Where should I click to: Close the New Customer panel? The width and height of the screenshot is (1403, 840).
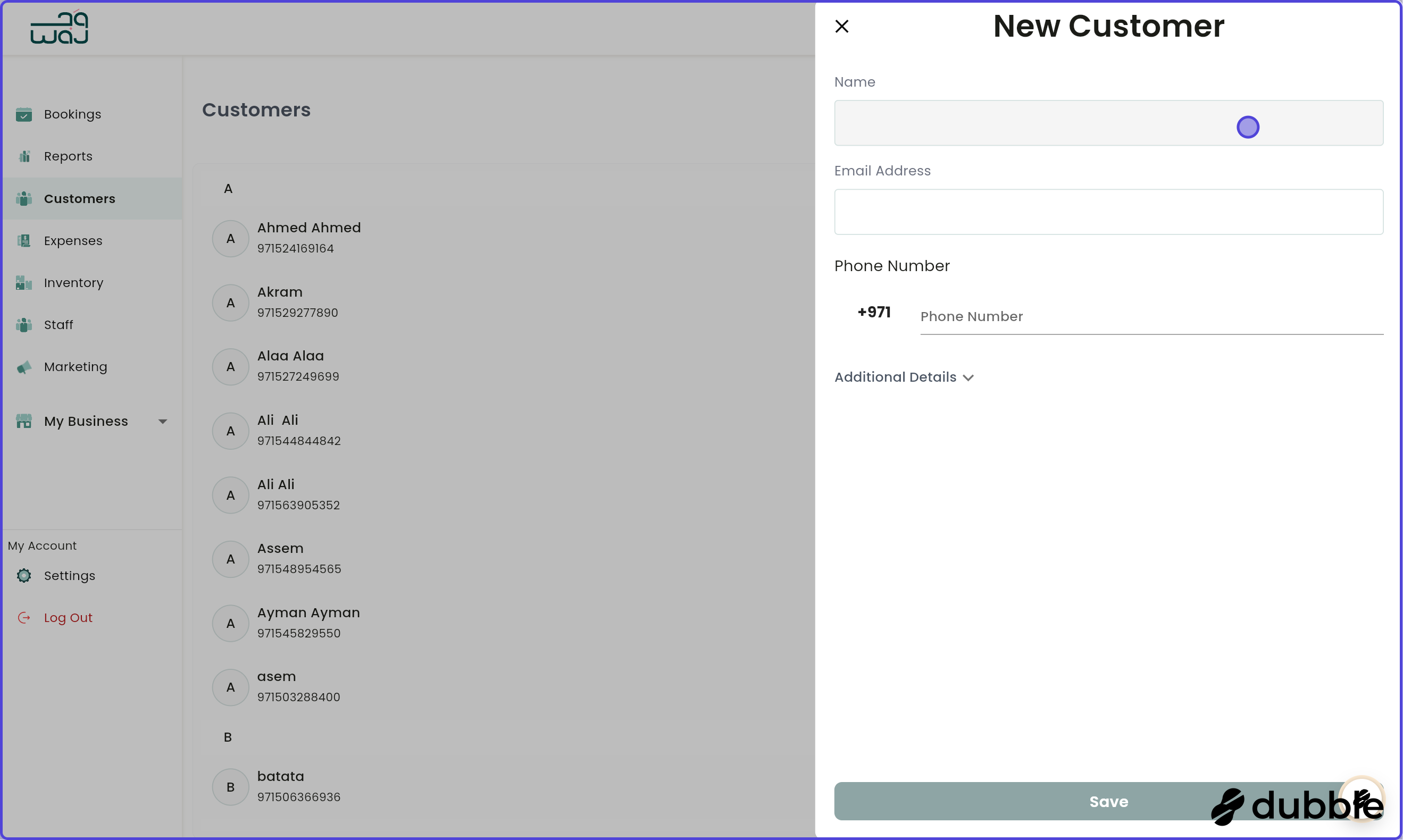point(842,26)
